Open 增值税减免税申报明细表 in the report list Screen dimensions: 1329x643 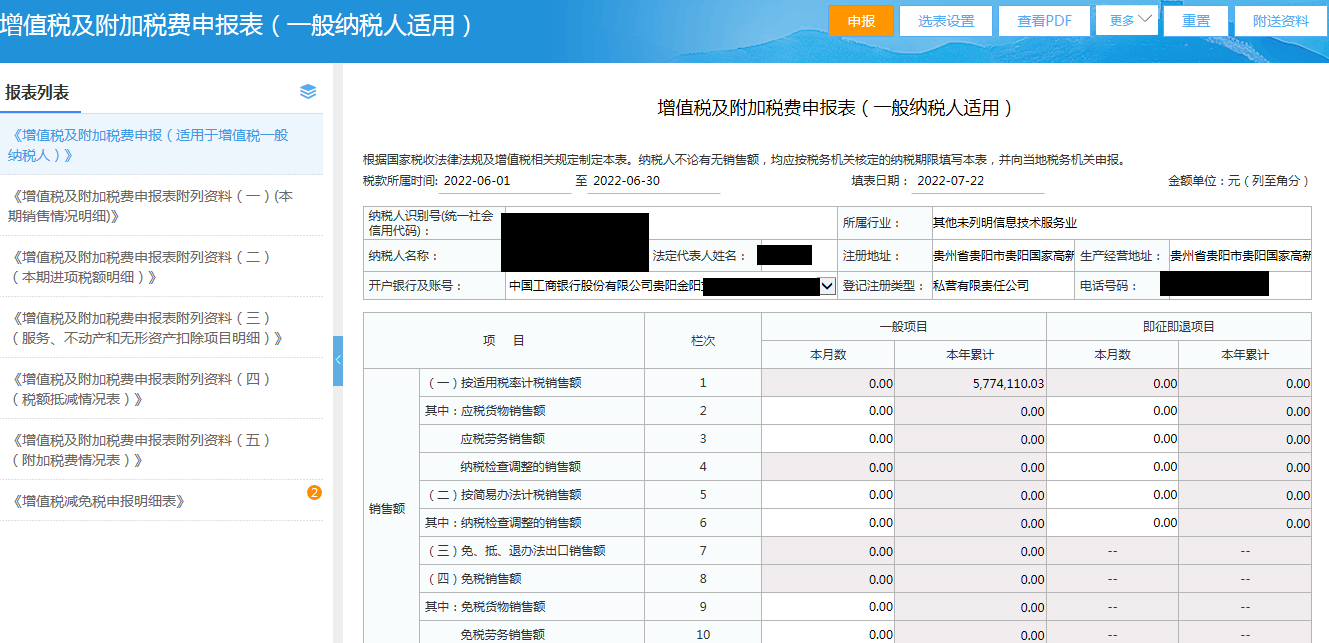[100, 501]
